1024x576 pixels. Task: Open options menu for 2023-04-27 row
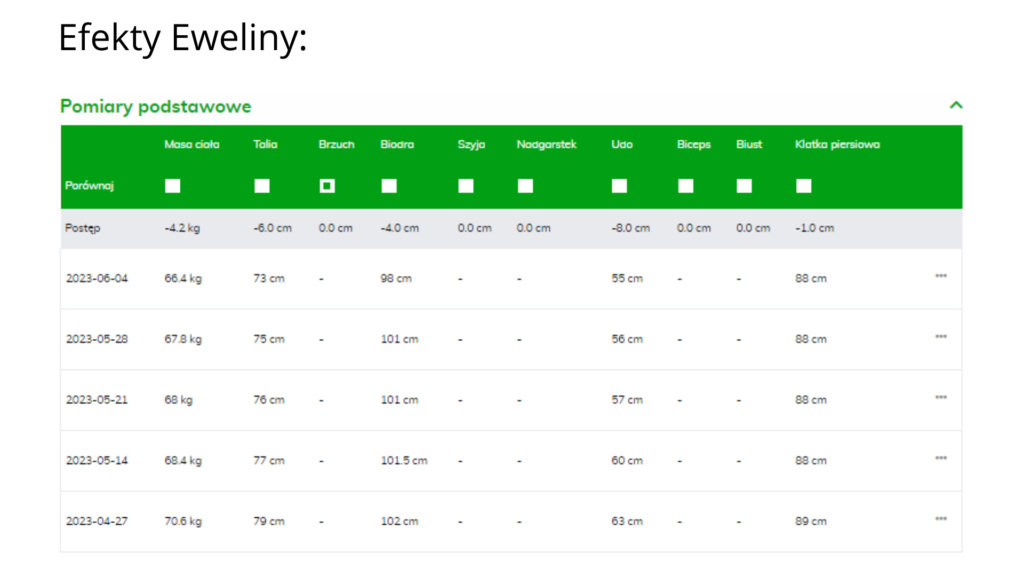(x=940, y=519)
